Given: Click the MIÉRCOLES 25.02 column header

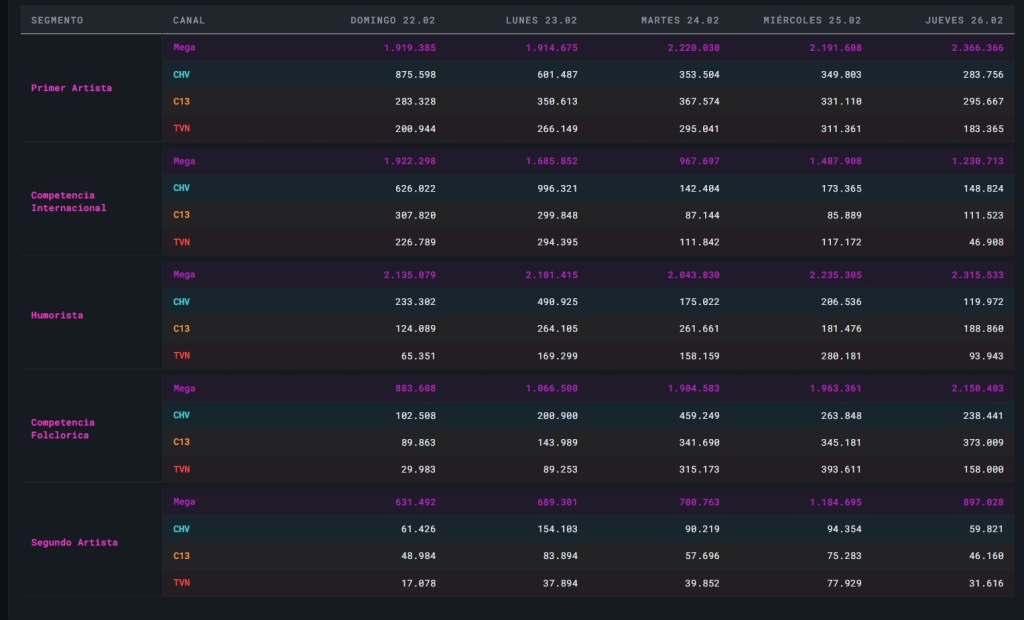Looking at the screenshot, I should pos(812,20).
